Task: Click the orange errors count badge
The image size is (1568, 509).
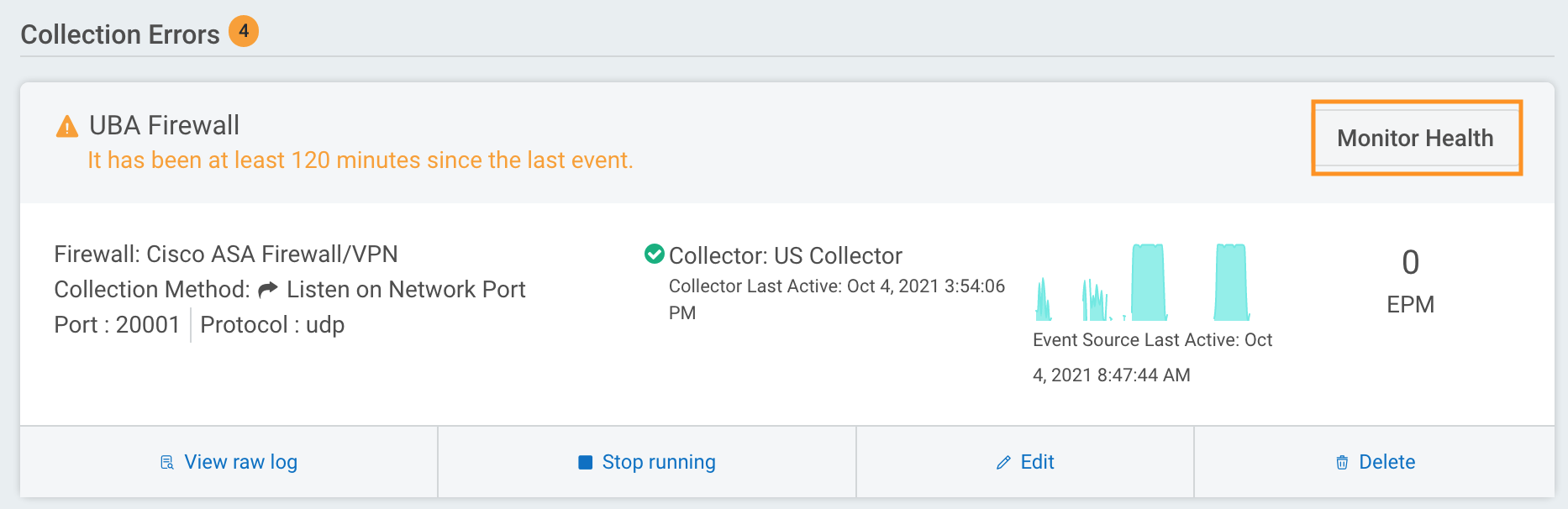Action: pos(244,31)
